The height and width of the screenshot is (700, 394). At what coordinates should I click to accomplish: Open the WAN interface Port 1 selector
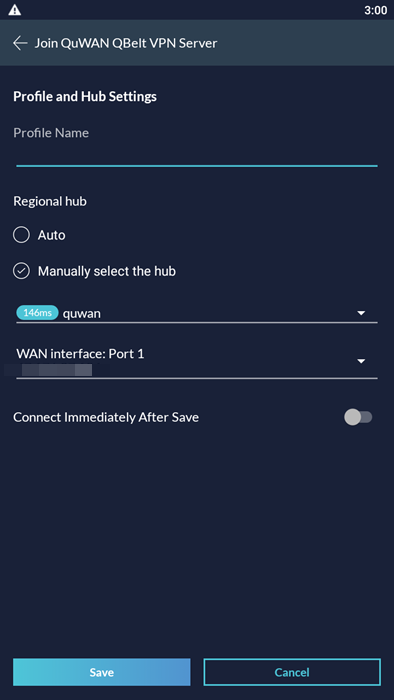coord(197,362)
